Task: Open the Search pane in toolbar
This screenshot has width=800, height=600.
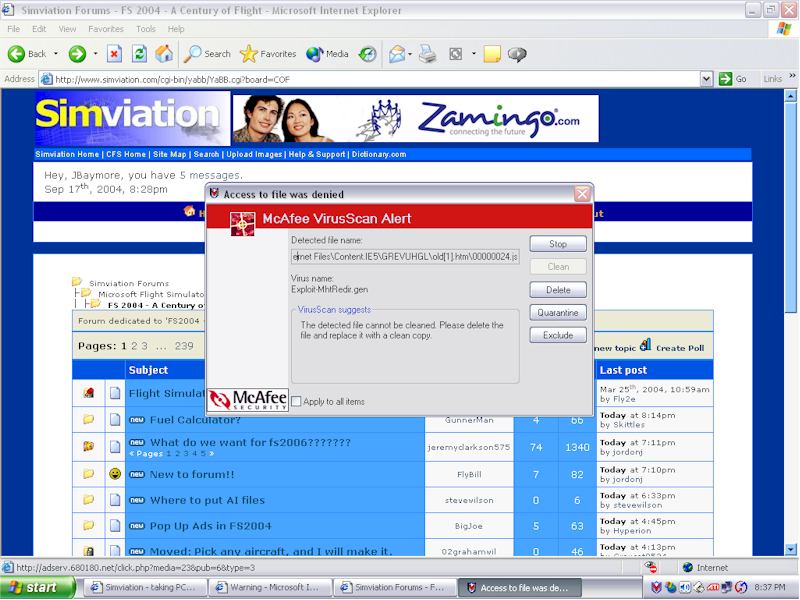Action: (x=207, y=54)
